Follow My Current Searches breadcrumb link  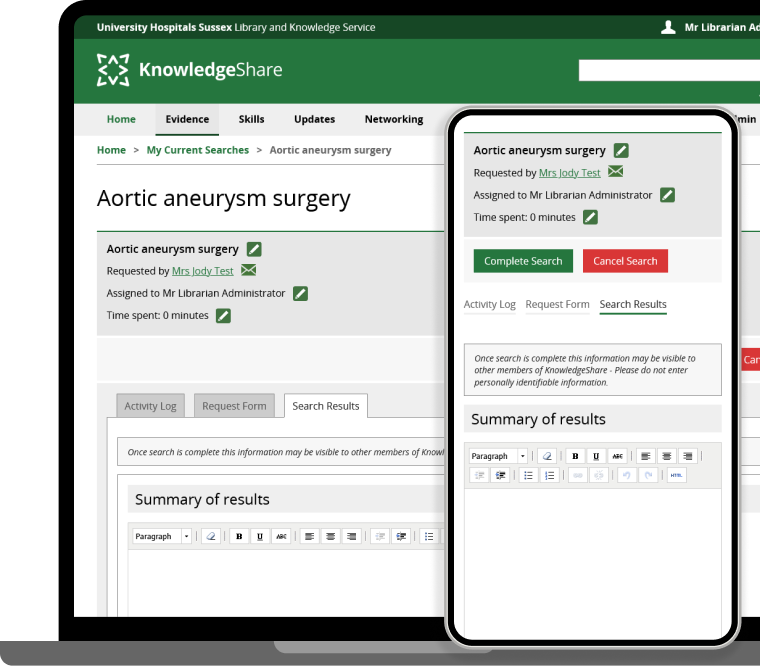(198, 150)
